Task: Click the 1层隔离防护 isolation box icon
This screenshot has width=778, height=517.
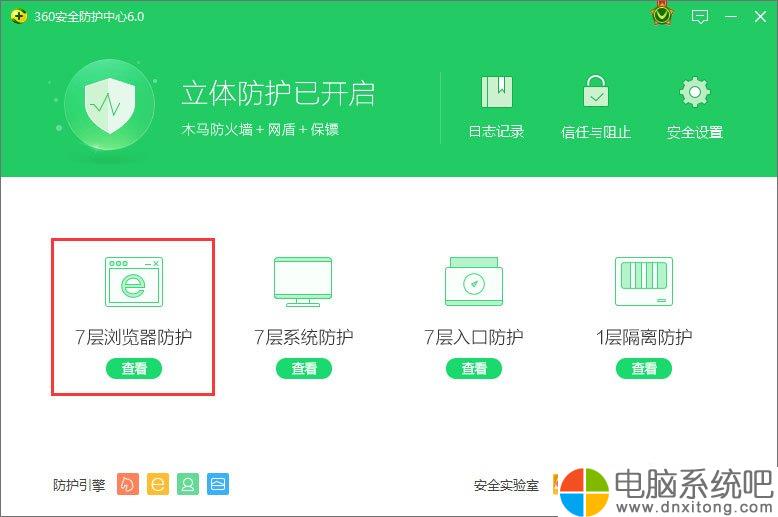Action: [x=644, y=281]
